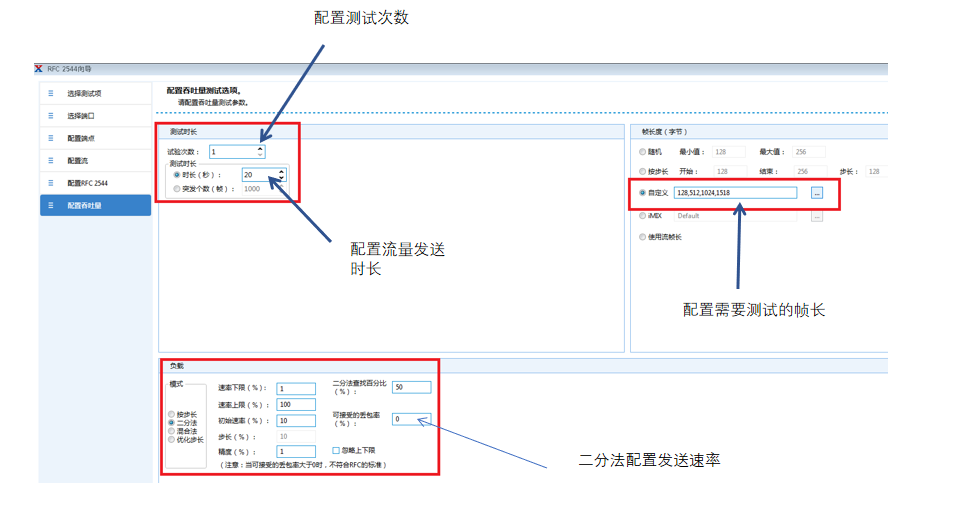The height and width of the screenshot is (525, 966).
Task: Decrease 试验次数 with the down arrow
Action: tap(260, 155)
